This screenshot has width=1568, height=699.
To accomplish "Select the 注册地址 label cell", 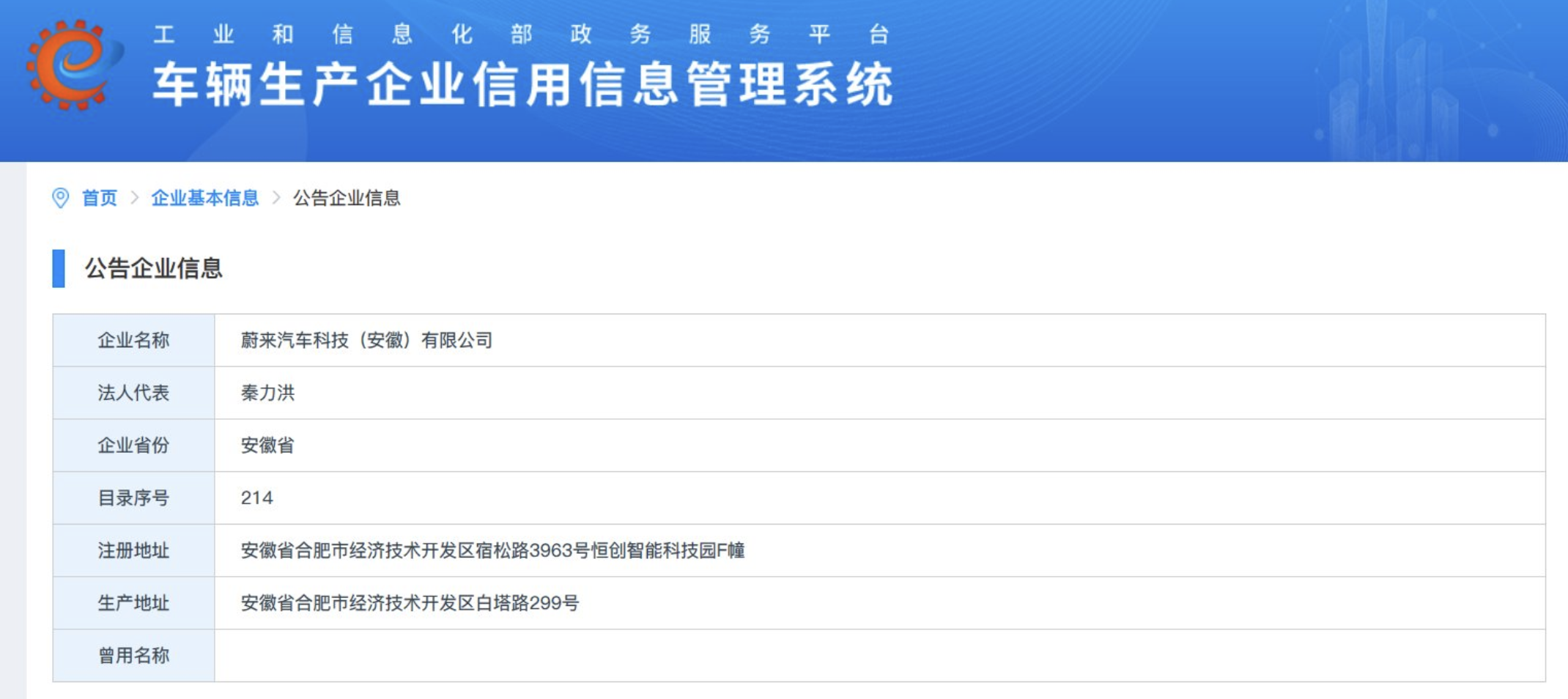I will coord(134,550).
